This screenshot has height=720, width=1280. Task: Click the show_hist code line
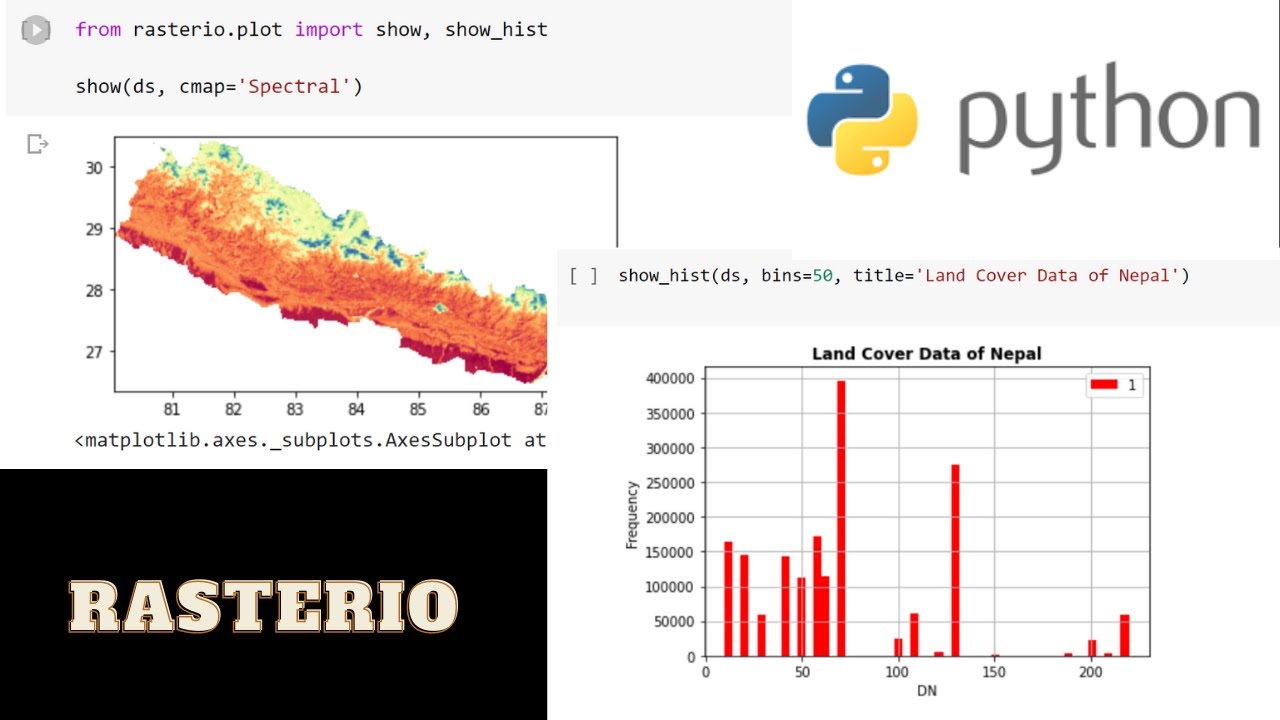click(x=904, y=275)
